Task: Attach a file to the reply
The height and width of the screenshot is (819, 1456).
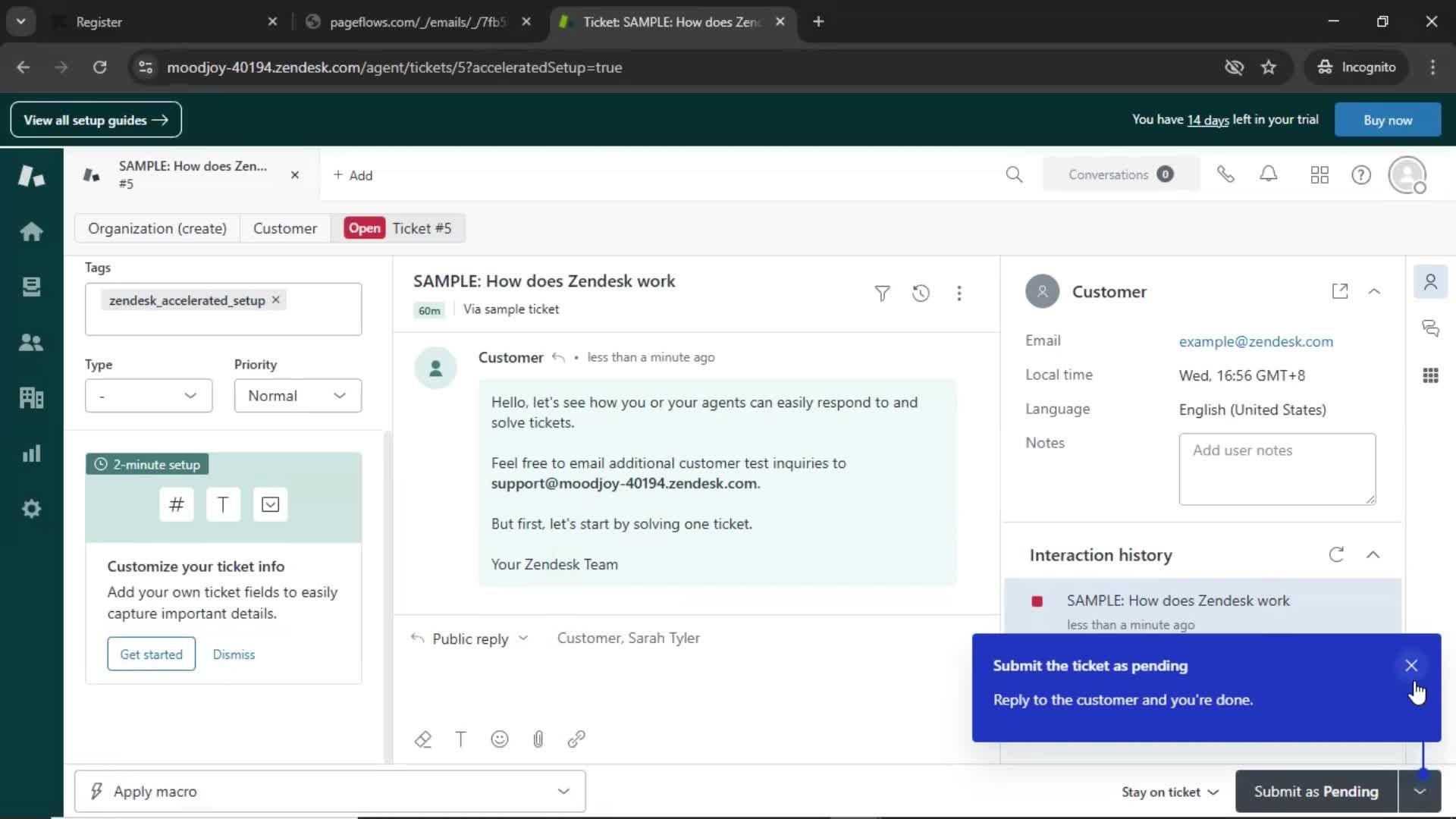Action: point(538,739)
